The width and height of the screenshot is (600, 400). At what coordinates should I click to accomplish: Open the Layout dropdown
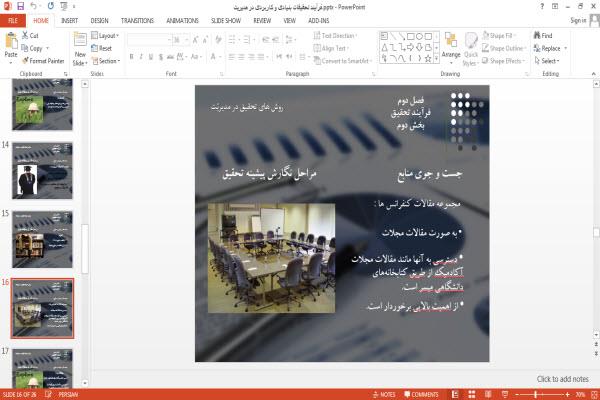click(105, 36)
